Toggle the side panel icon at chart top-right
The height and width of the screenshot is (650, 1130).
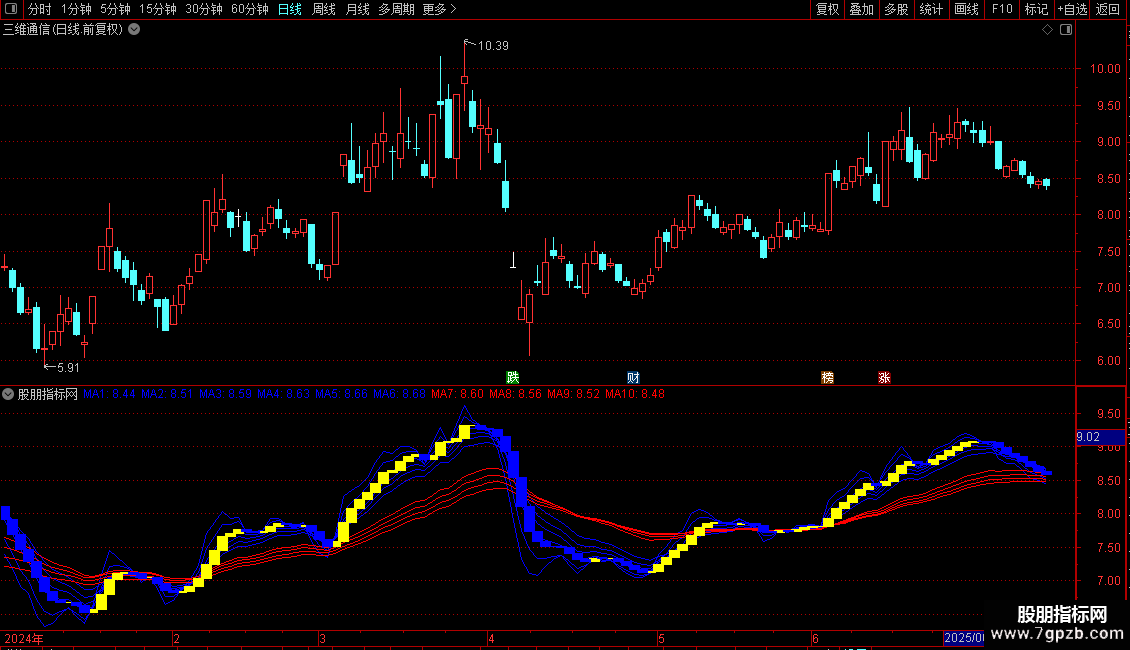coord(1066,30)
